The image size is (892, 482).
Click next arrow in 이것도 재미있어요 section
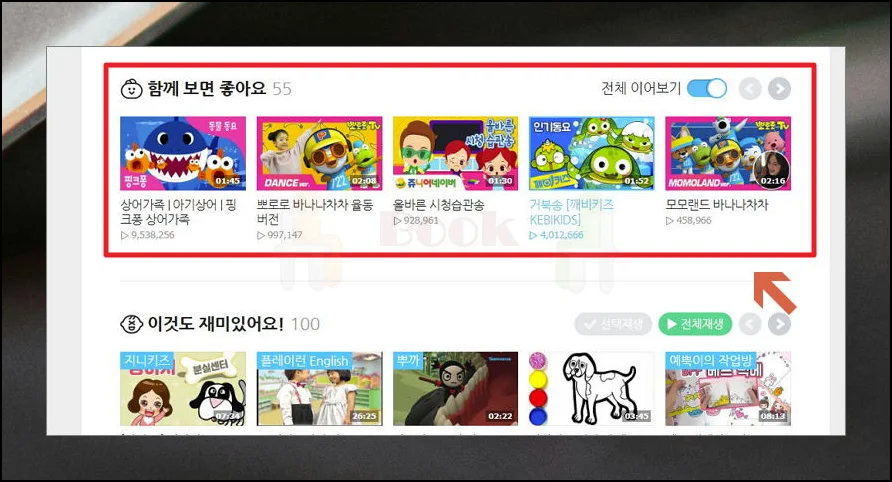(x=779, y=324)
